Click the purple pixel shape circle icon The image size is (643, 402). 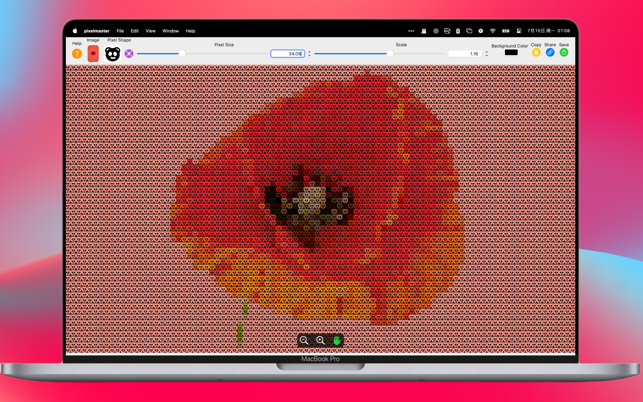coord(129,53)
